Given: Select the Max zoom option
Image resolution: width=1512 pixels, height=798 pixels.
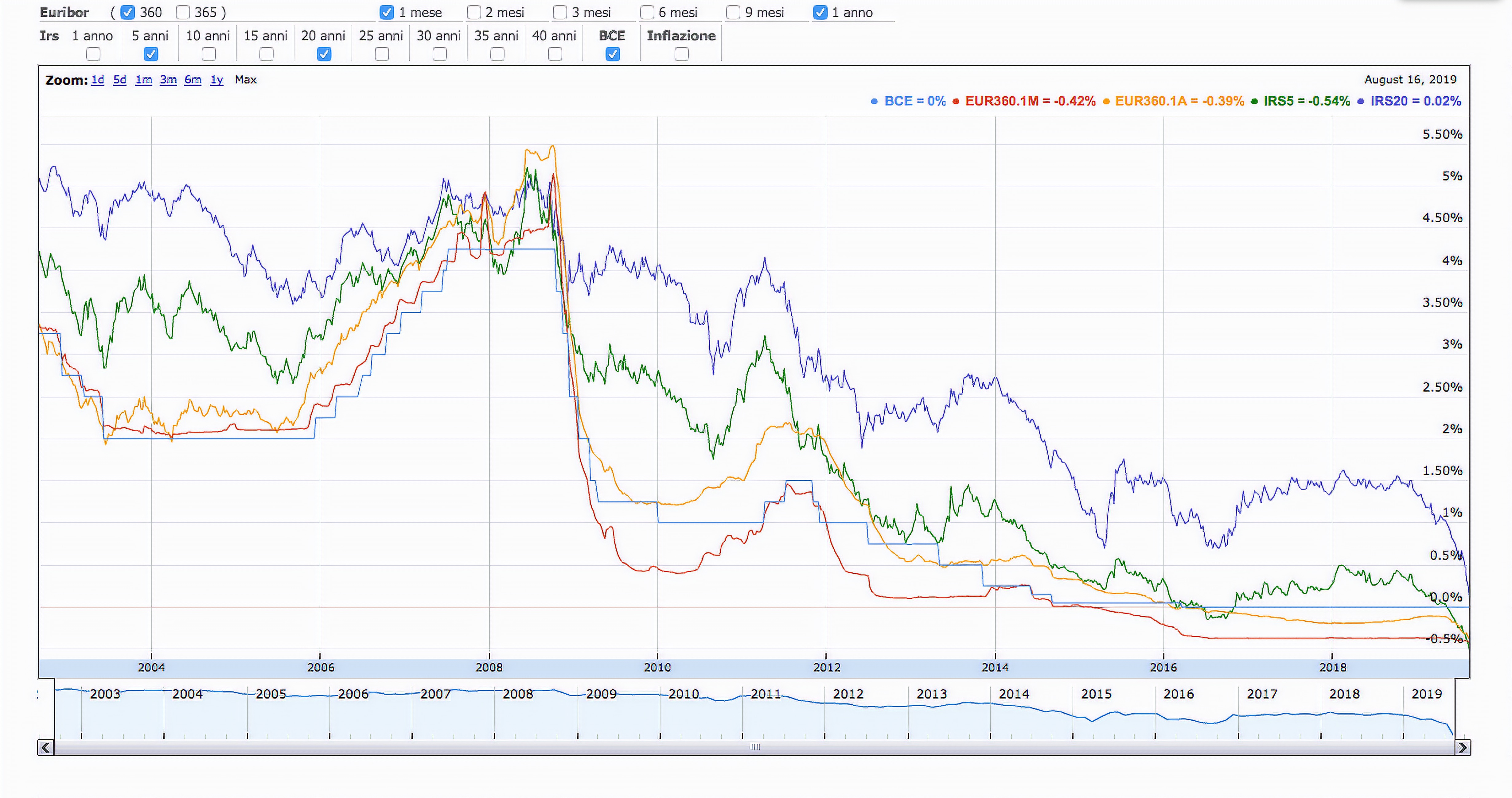Looking at the screenshot, I should pyautogui.click(x=245, y=80).
